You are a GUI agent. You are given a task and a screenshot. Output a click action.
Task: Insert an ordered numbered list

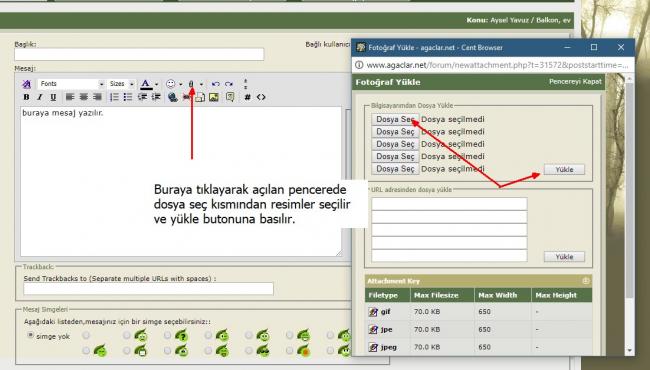point(114,97)
